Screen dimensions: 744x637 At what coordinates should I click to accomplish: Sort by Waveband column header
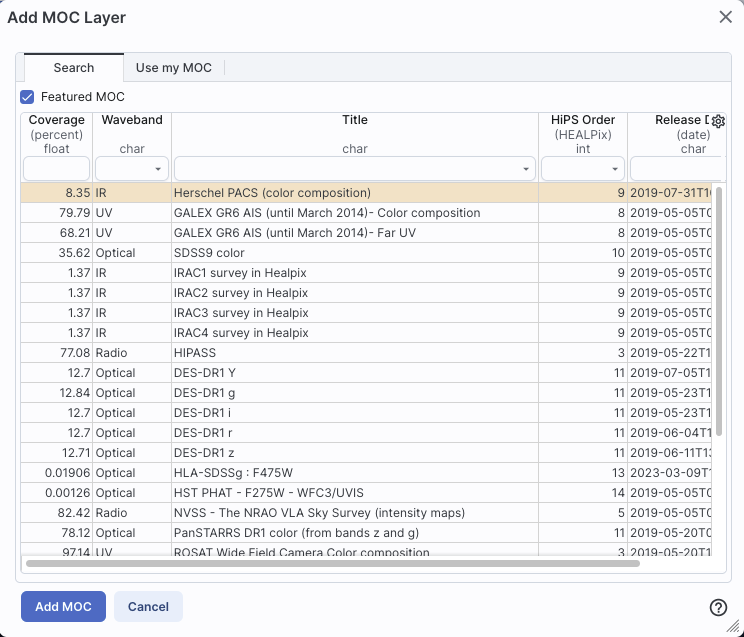tap(132, 120)
